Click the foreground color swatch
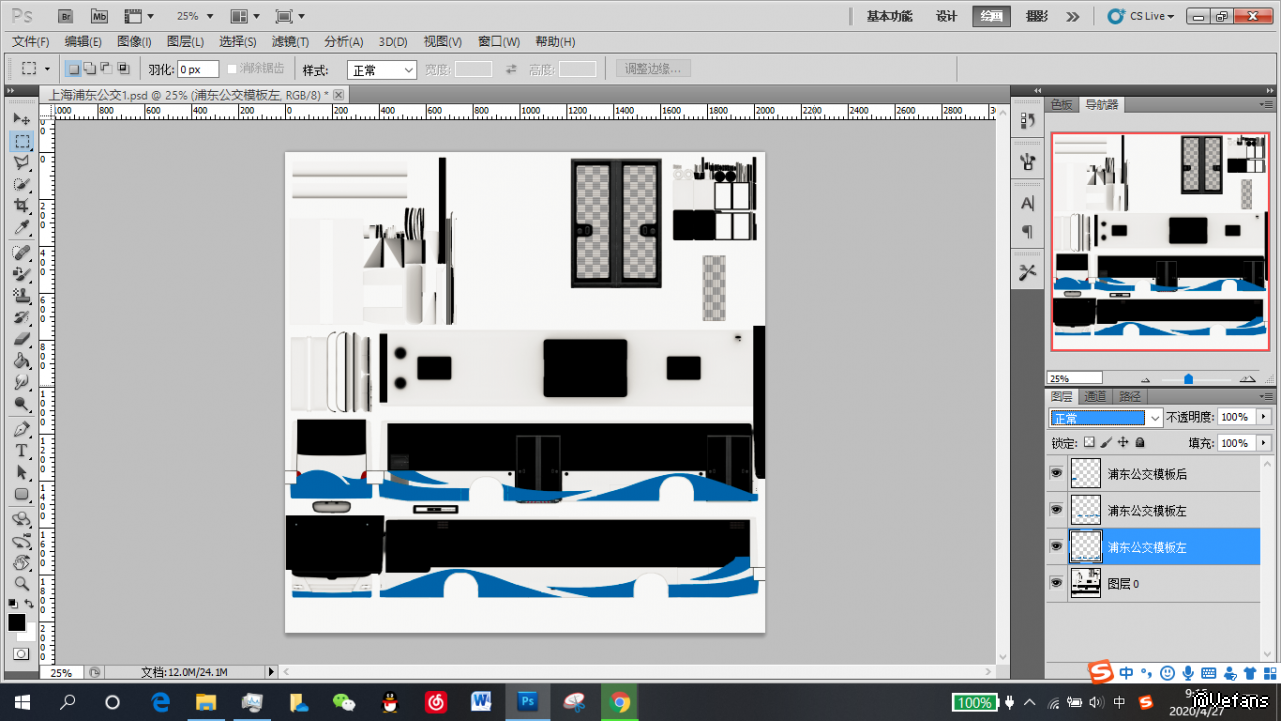This screenshot has width=1281, height=721. 17,623
